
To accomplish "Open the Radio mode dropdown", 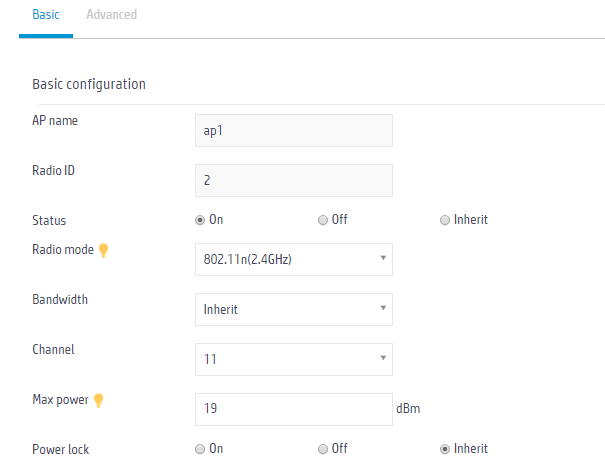I will [x=294, y=259].
